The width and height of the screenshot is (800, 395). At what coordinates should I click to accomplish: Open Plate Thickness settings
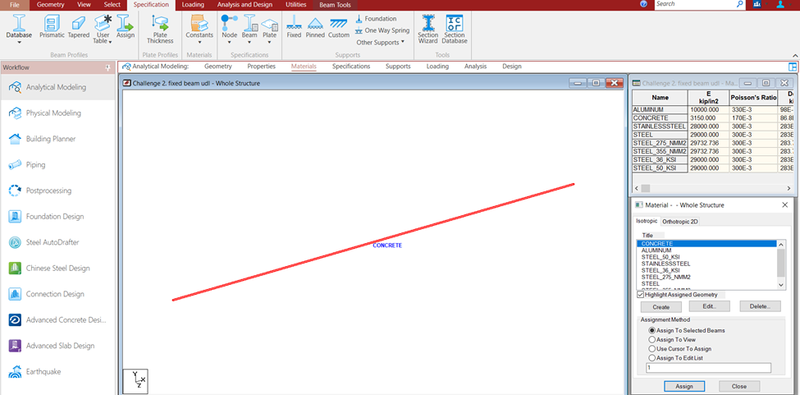coord(160,29)
